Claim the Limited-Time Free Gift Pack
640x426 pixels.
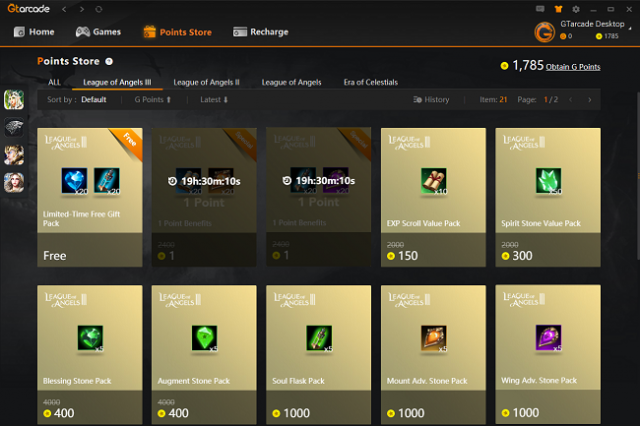[x=90, y=197]
